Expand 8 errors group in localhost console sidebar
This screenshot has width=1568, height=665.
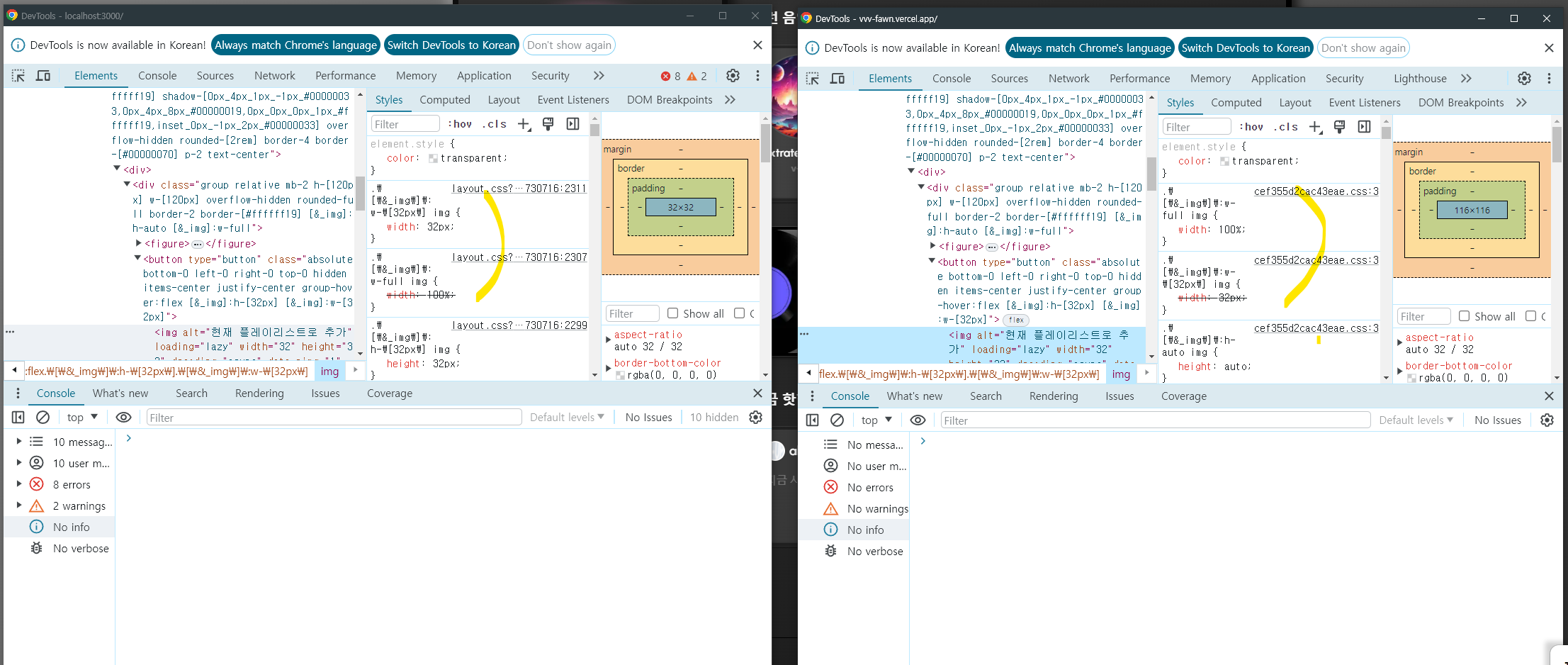point(19,484)
